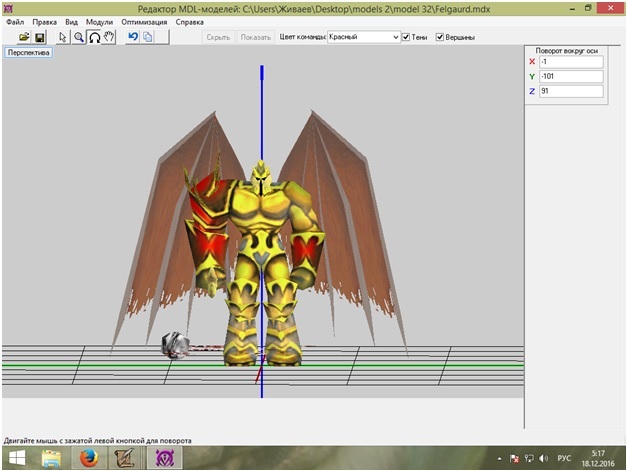The width and height of the screenshot is (627, 471).
Task: Click the copy documents toolbar icon
Action: (147, 37)
